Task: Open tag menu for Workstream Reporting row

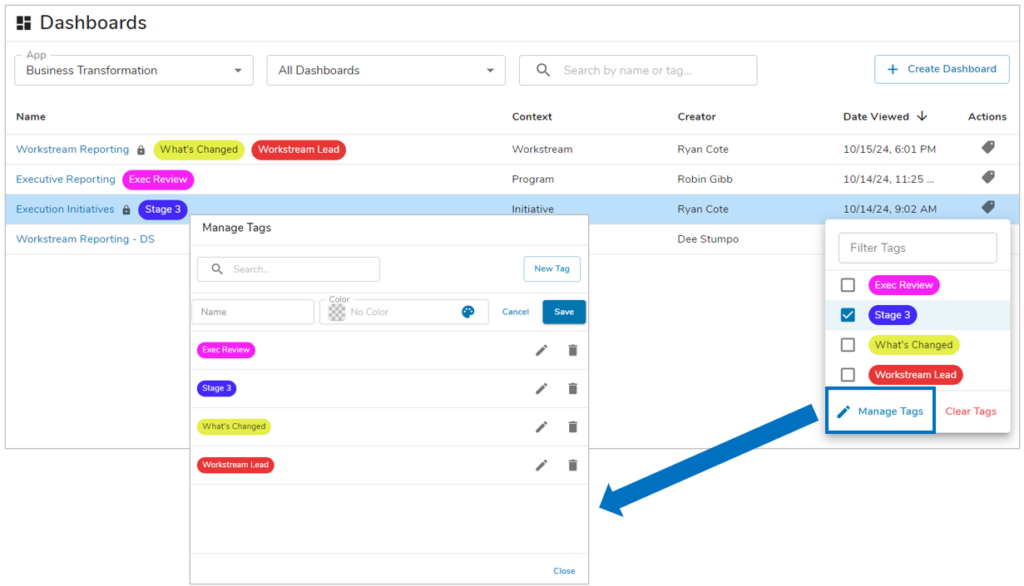Action: pyautogui.click(x=987, y=148)
